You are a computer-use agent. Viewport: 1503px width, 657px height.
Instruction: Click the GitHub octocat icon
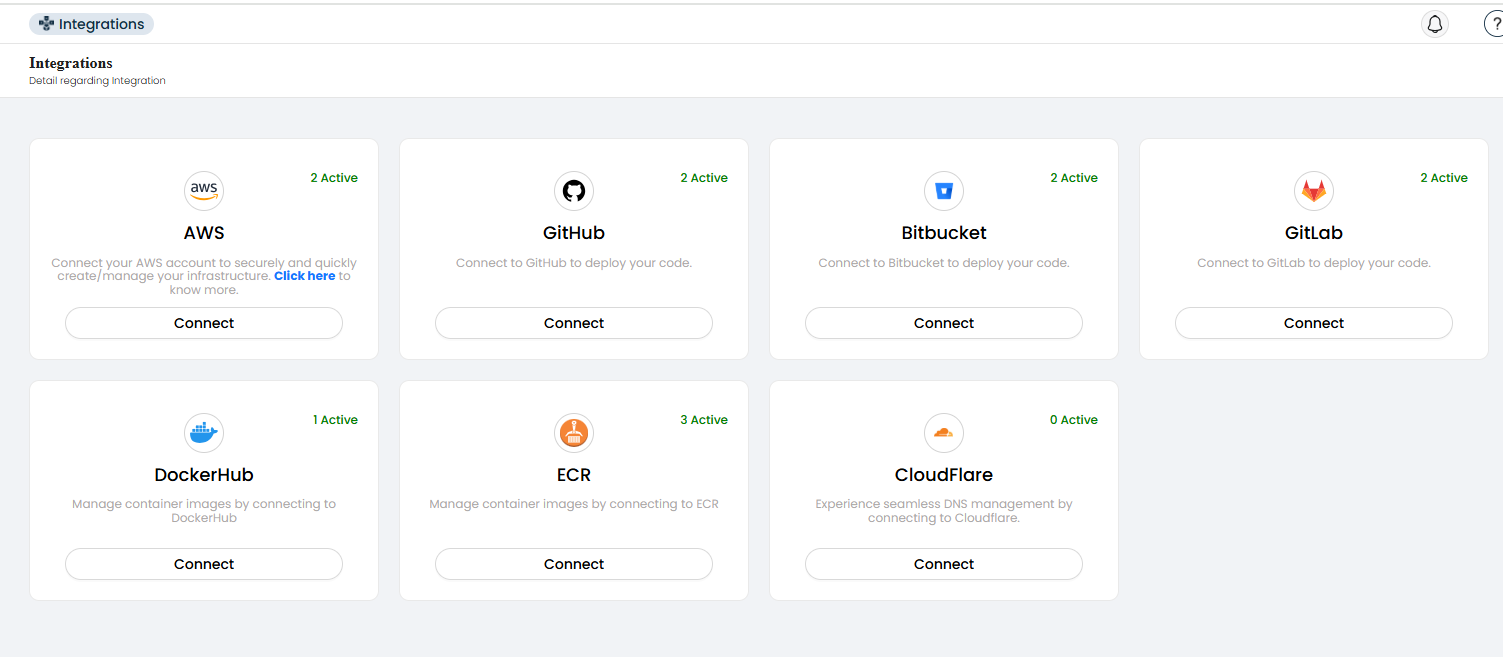coord(574,190)
